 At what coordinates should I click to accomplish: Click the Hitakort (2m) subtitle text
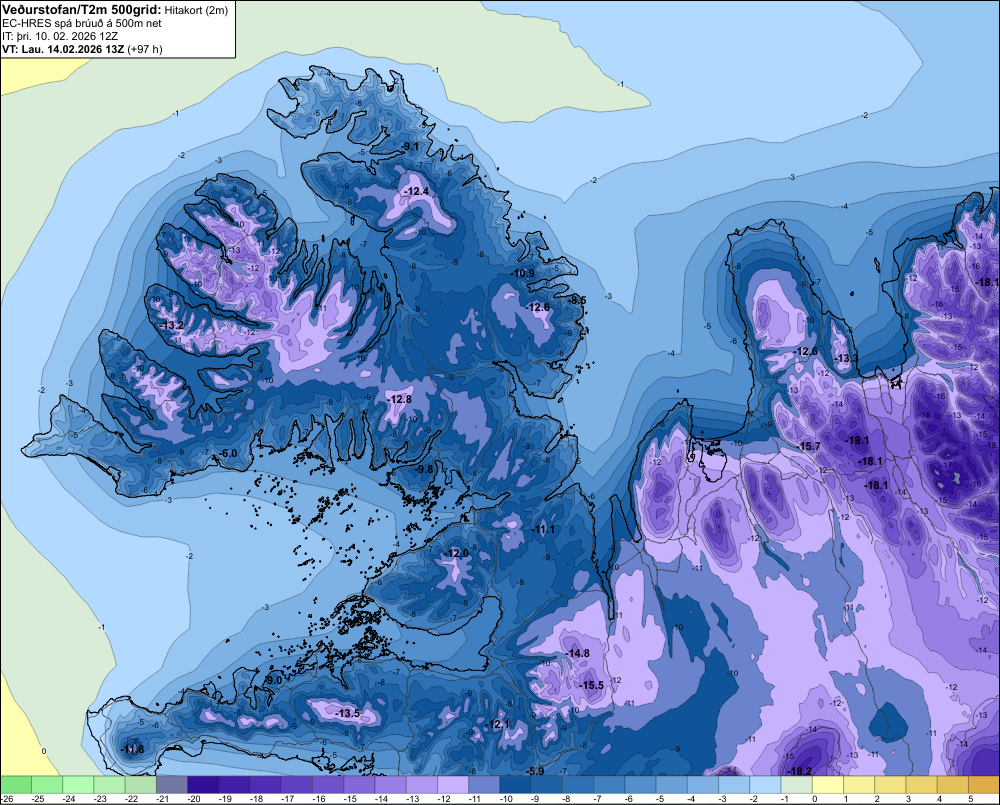click(196, 10)
